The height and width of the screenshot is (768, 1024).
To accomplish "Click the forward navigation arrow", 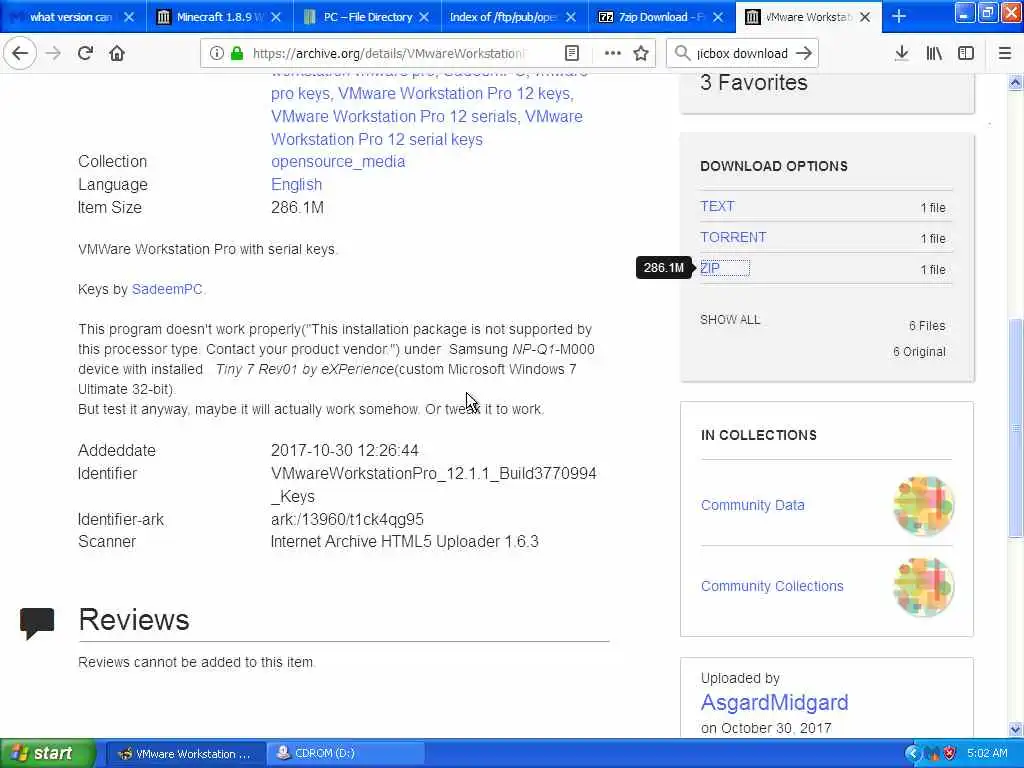I will (53, 53).
